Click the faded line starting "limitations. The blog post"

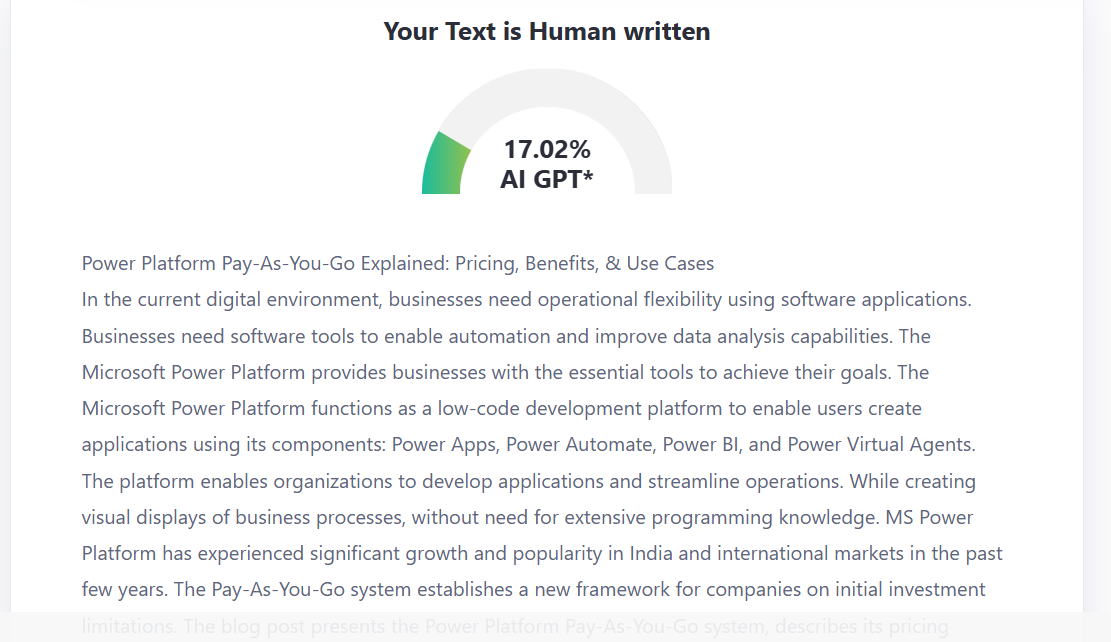[x=514, y=626]
